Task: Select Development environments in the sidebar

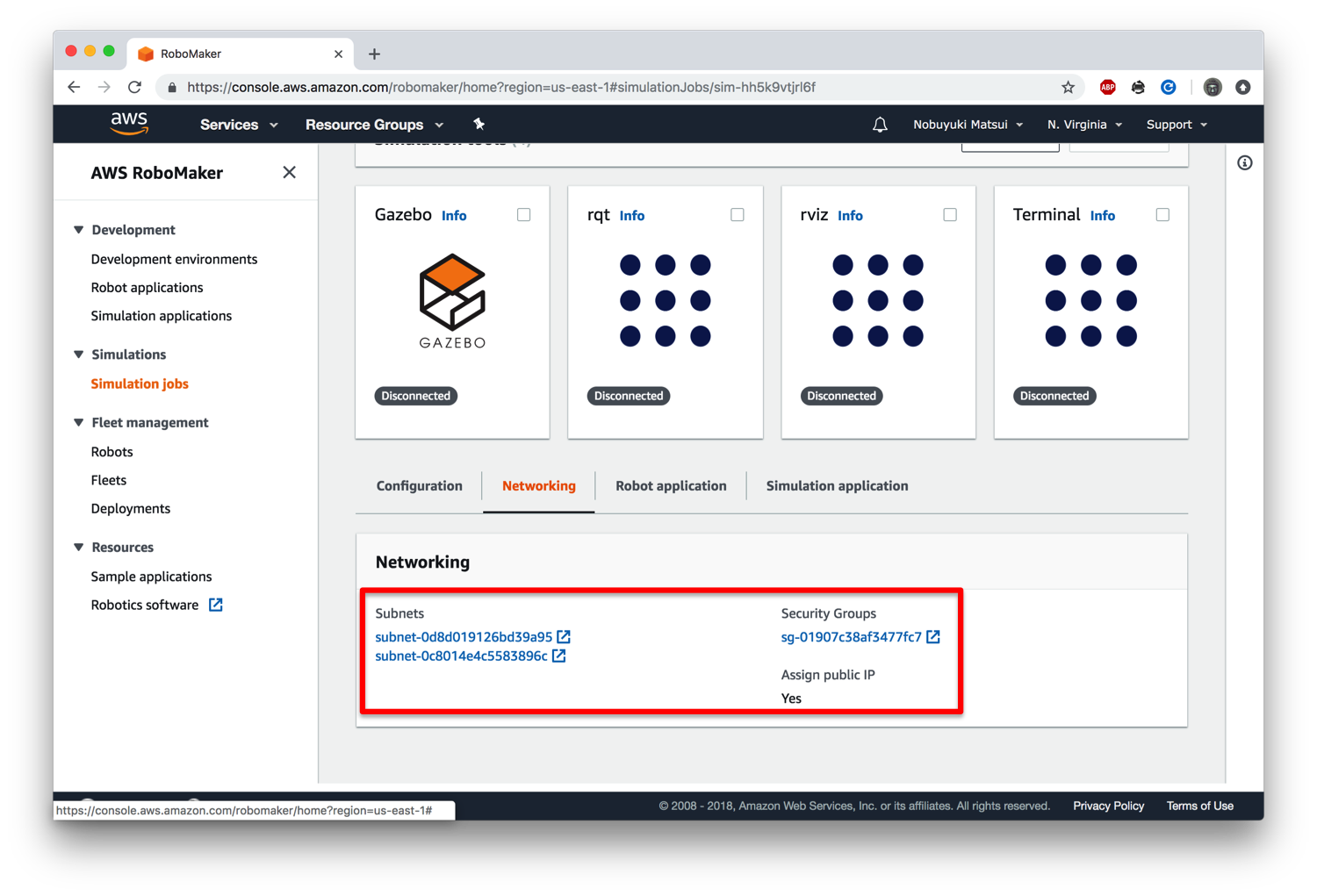Action: click(173, 258)
